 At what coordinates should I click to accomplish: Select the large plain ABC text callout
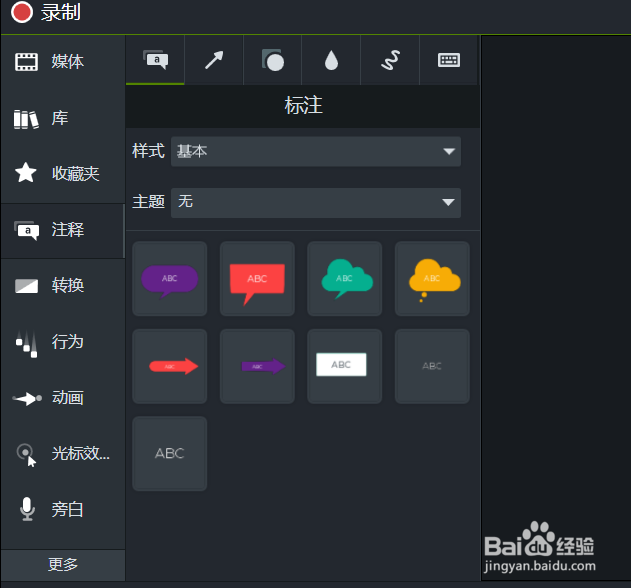pyautogui.click(x=169, y=454)
